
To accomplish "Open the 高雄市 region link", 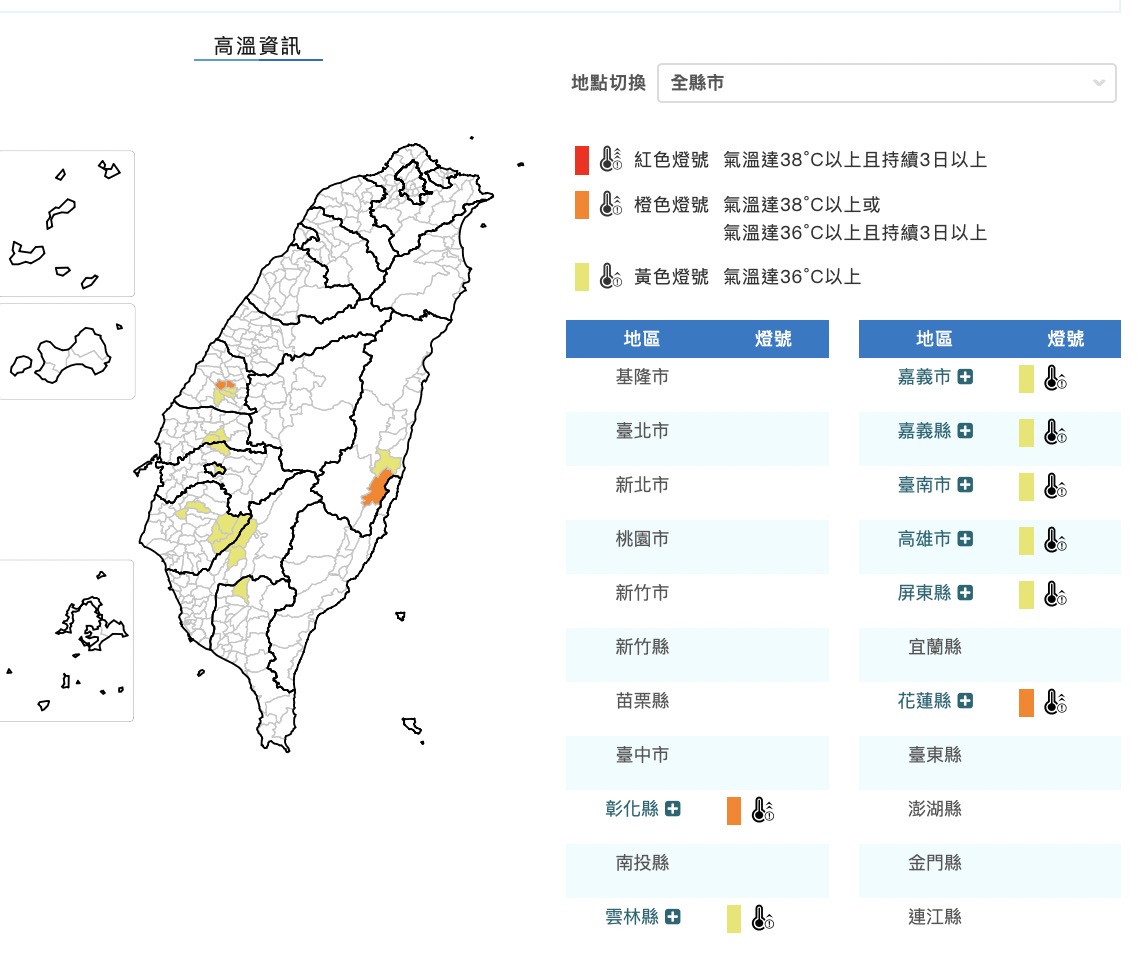I will (924, 539).
